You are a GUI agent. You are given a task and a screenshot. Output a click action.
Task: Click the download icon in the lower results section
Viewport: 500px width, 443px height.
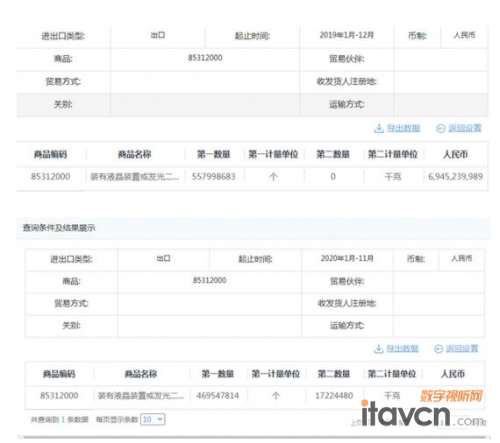point(378,349)
